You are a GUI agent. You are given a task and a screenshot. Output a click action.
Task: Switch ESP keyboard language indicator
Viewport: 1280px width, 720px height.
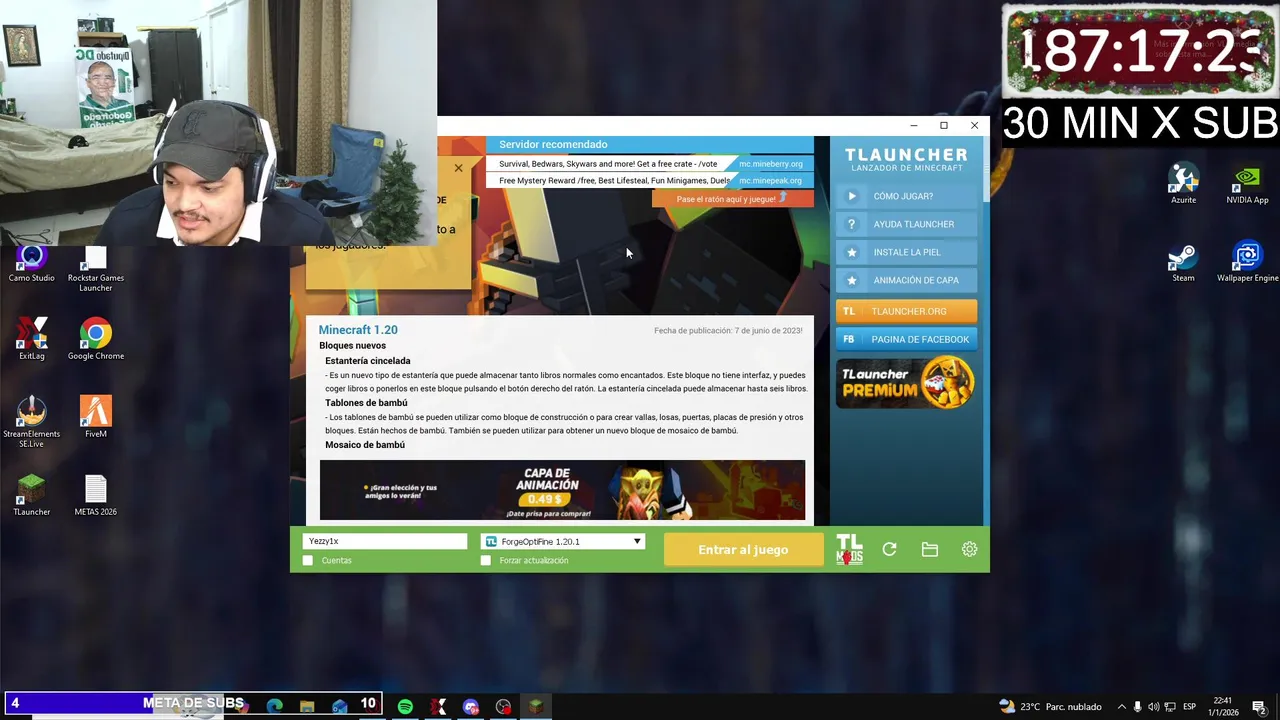pos(1190,707)
